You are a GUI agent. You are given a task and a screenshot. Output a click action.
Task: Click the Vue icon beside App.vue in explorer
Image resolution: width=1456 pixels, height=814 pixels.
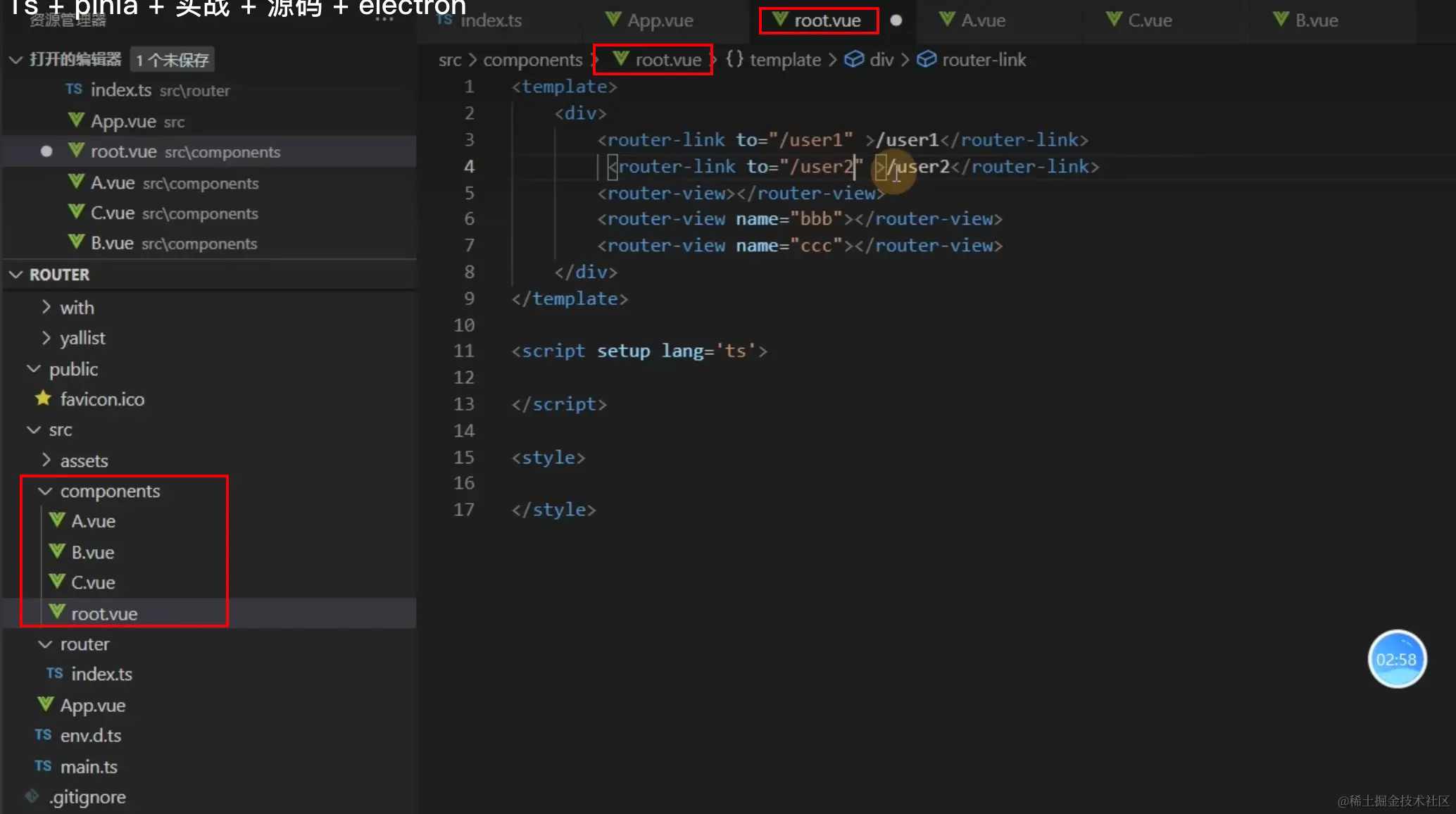[46, 704]
